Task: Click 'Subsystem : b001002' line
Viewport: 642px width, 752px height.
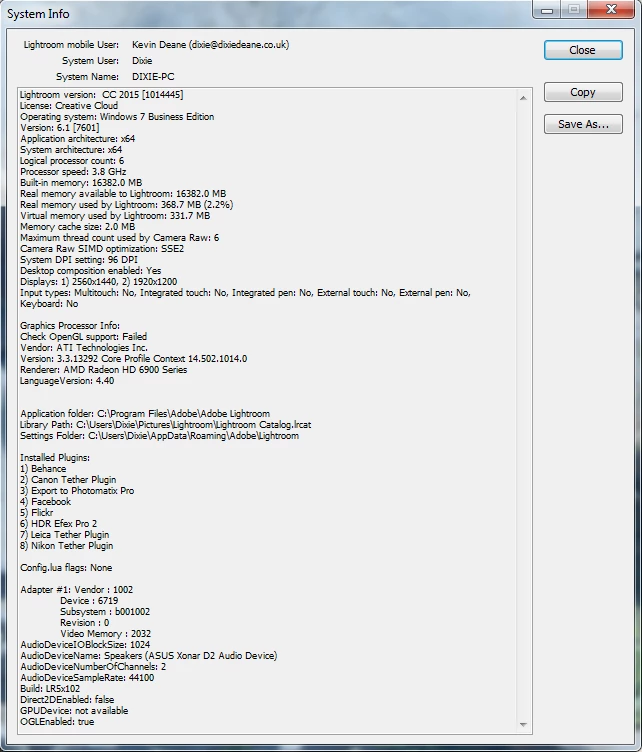Action: click(105, 612)
